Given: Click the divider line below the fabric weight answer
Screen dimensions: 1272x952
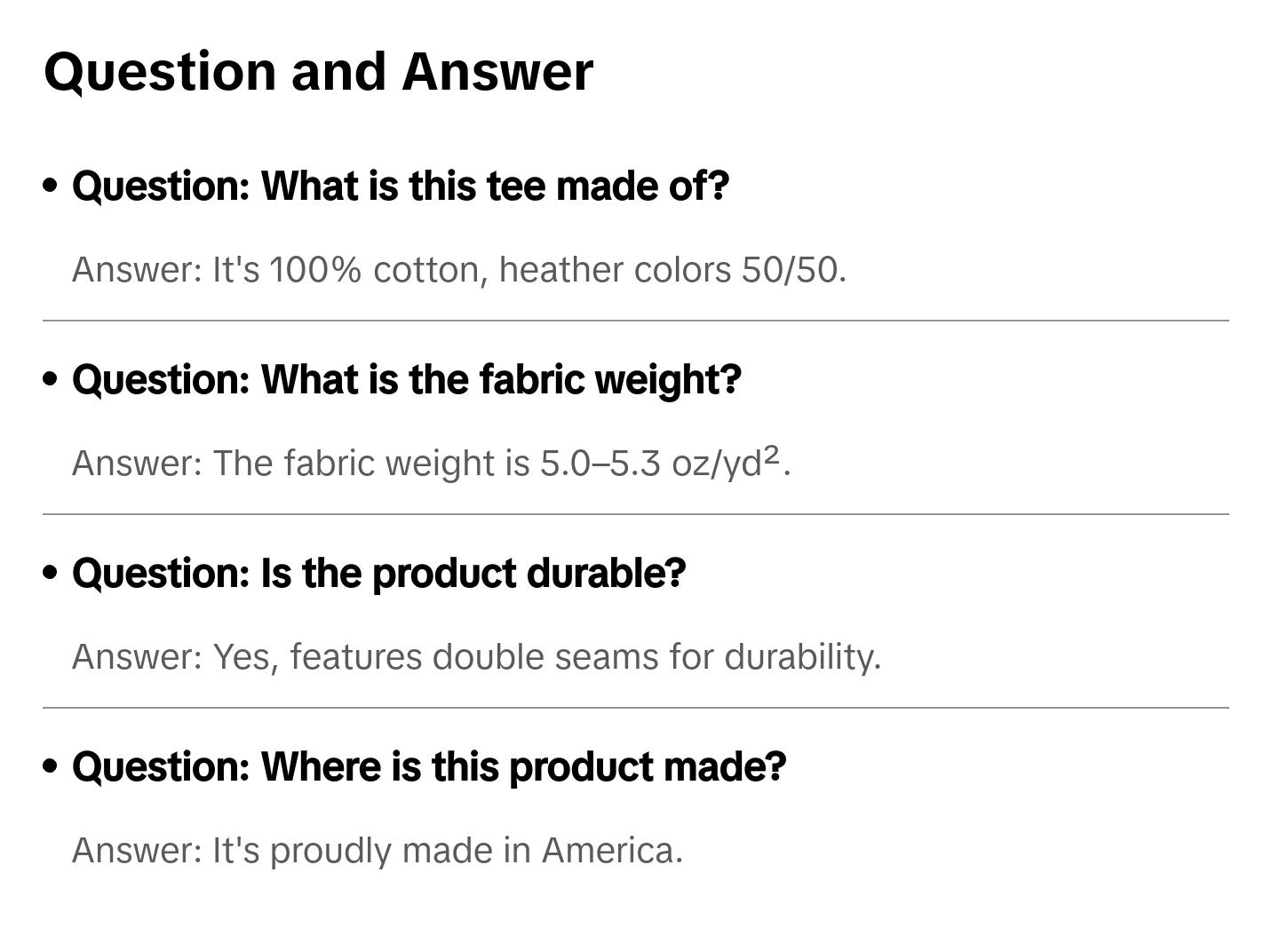Looking at the screenshot, I should click(635, 514).
